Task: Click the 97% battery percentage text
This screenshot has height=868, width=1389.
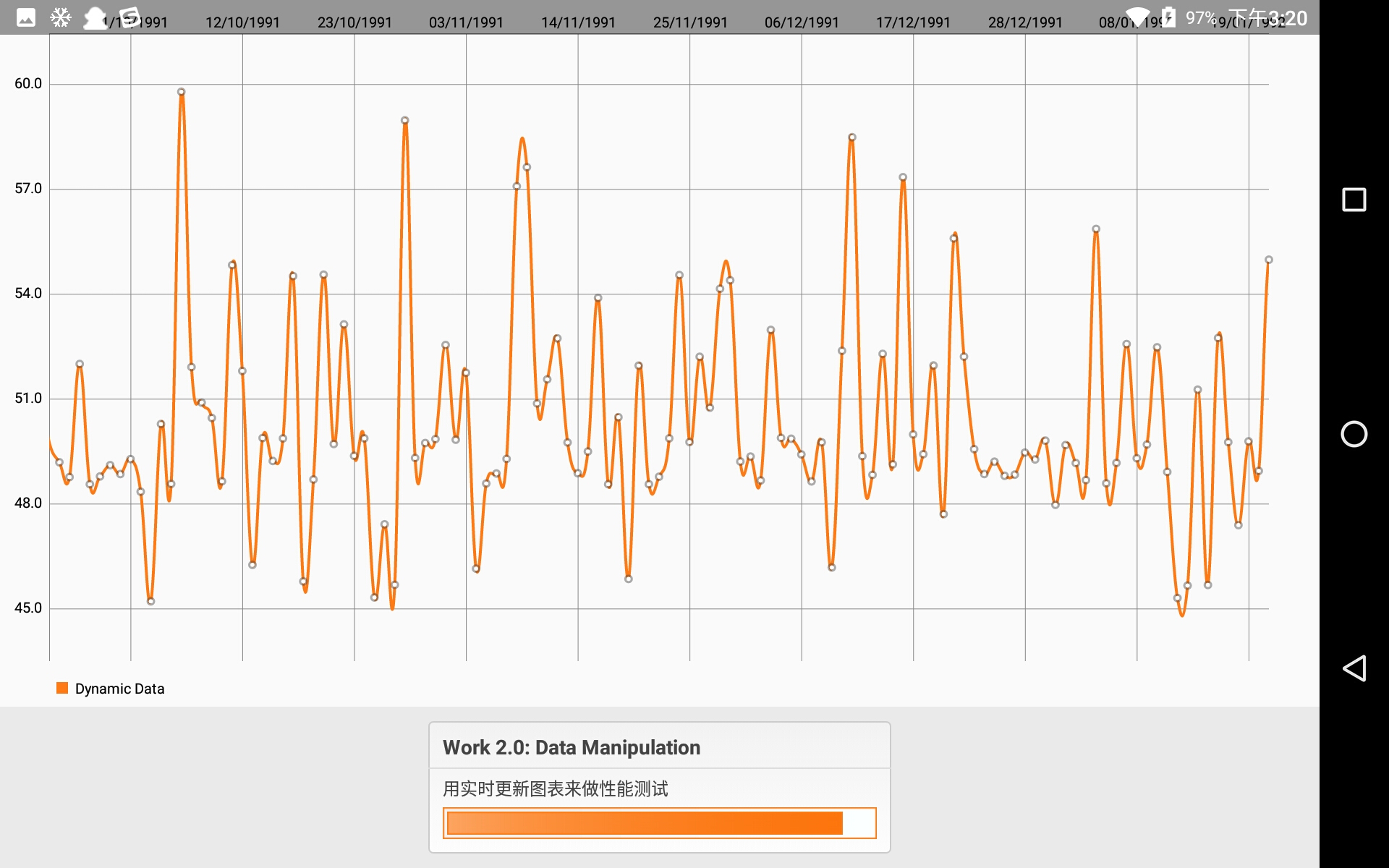Action: (x=1200, y=17)
